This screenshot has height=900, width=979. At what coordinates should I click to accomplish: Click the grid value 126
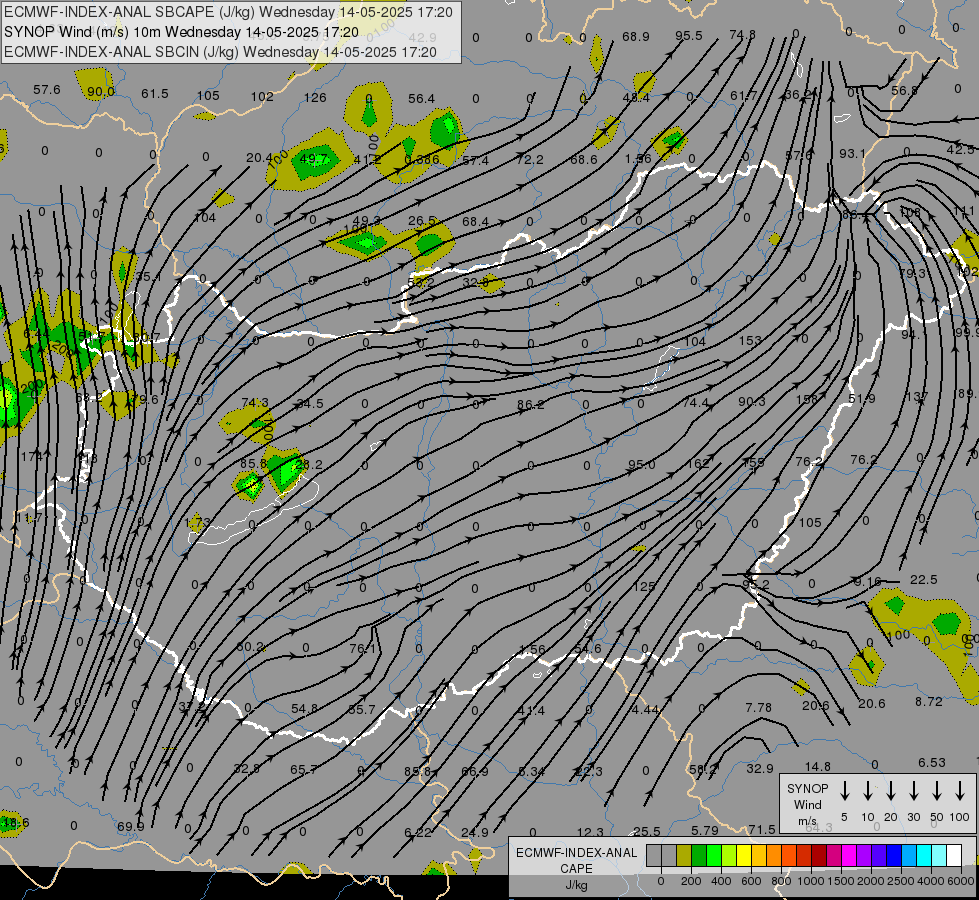point(315,97)
